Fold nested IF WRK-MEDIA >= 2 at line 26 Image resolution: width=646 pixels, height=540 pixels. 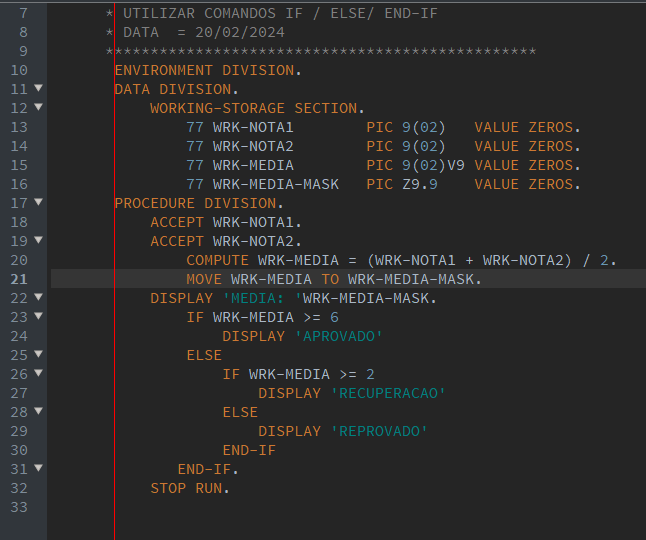(38, 373)
